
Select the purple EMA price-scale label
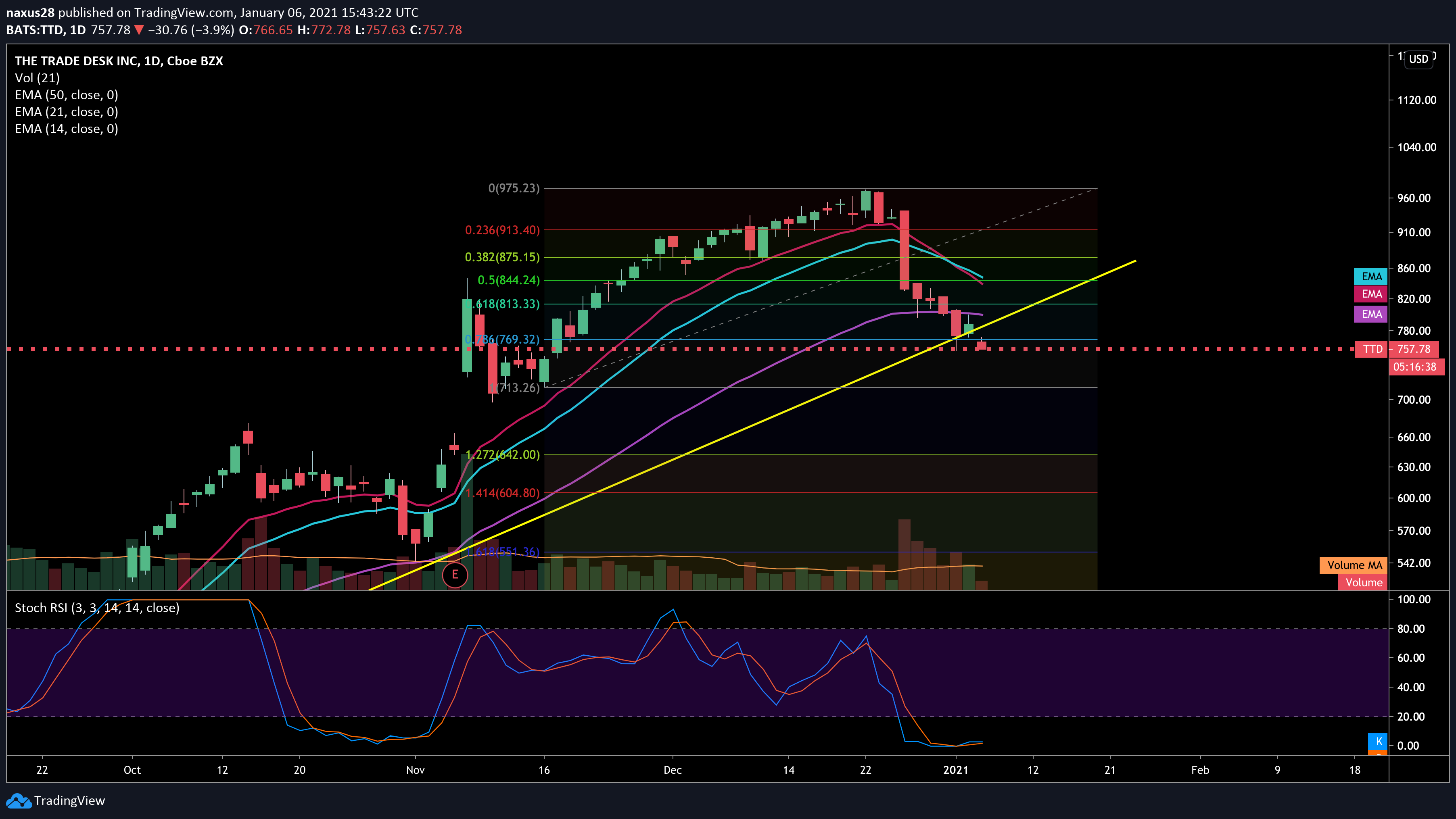[x=1370, y=314]
